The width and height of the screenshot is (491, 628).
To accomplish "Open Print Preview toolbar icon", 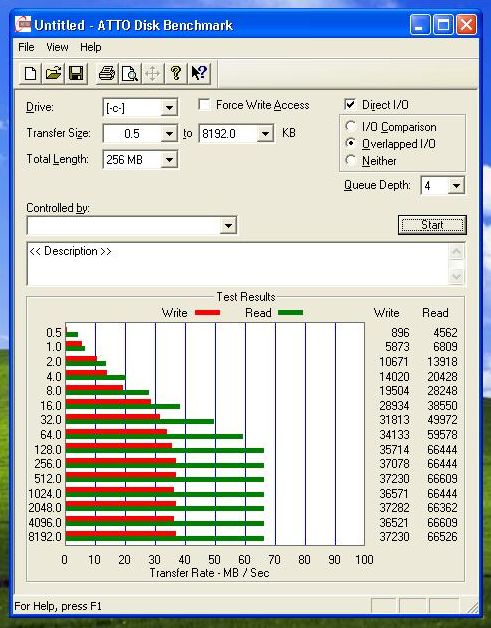I will tap(130, 73).
